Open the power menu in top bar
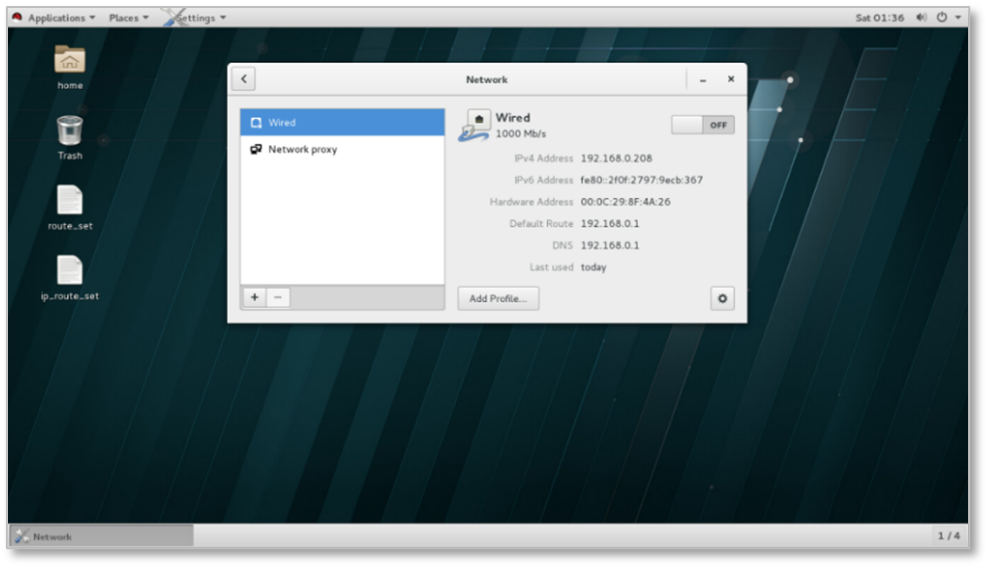 945,17
